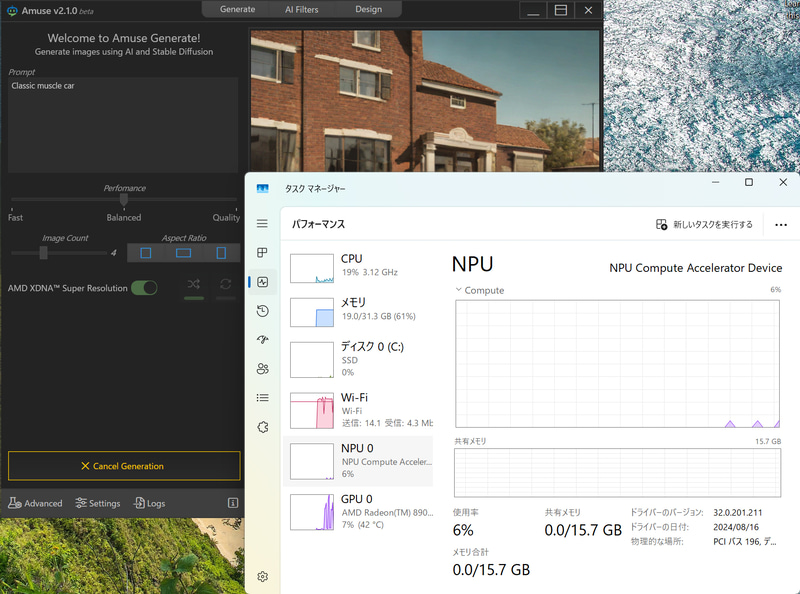800x594 pixels.
Task: Select ディスク 0 (C:) in performance list
Action: point(359,359)
